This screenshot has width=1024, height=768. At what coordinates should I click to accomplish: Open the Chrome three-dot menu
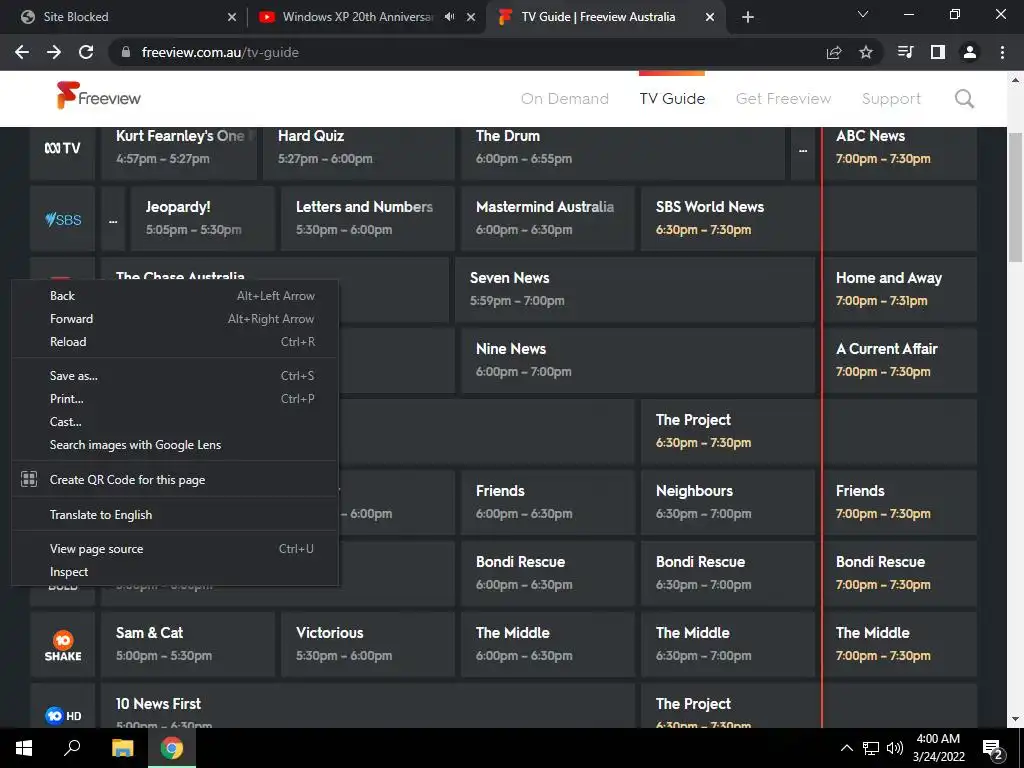(x=1002, y=52)
